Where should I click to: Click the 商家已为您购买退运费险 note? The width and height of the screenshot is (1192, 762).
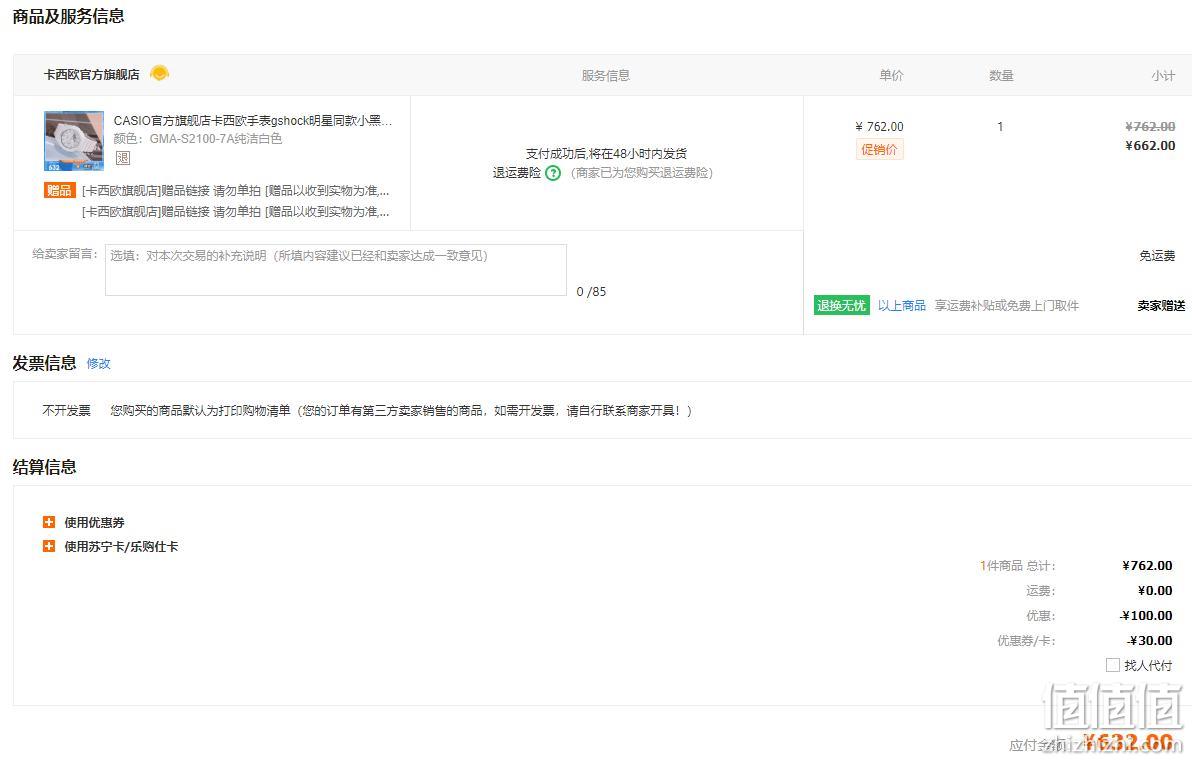click(x=642, y=173)
